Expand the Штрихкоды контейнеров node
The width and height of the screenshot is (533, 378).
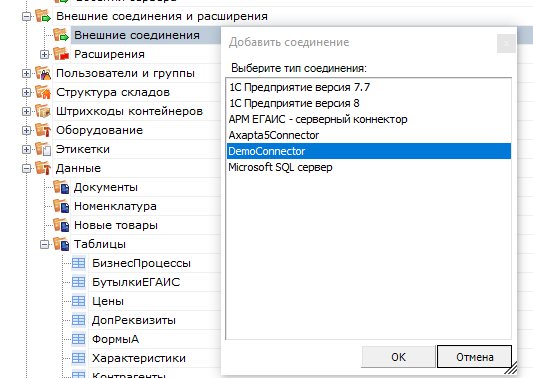26,111
